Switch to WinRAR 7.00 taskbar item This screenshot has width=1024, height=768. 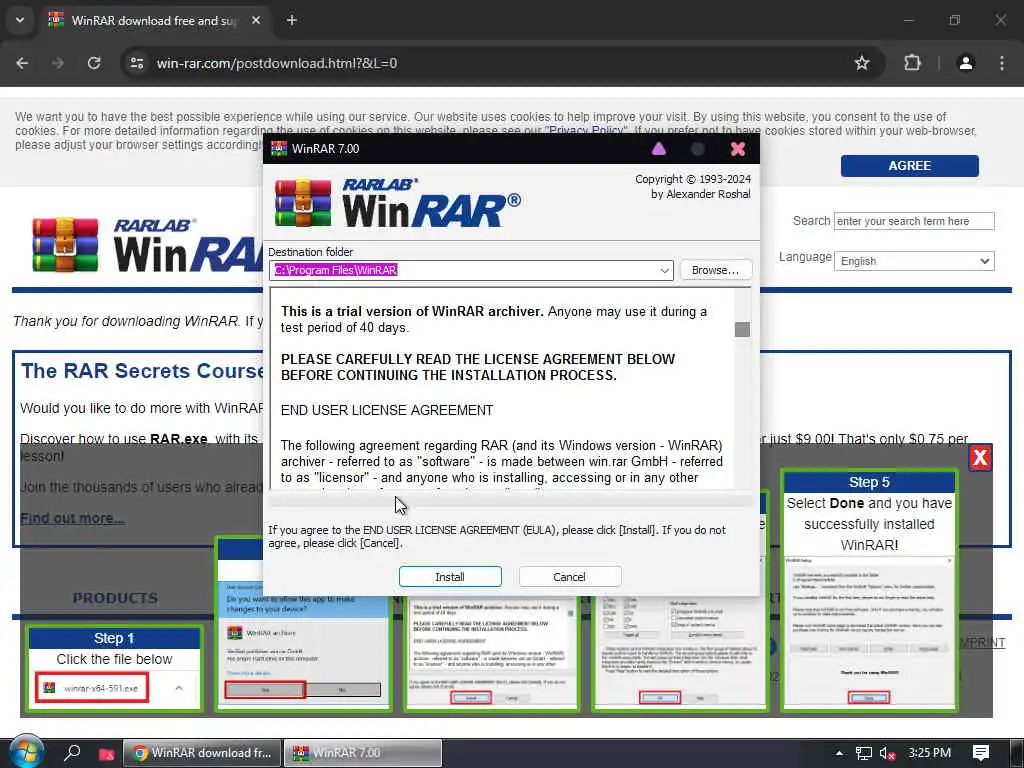click(x=363, y=753)
